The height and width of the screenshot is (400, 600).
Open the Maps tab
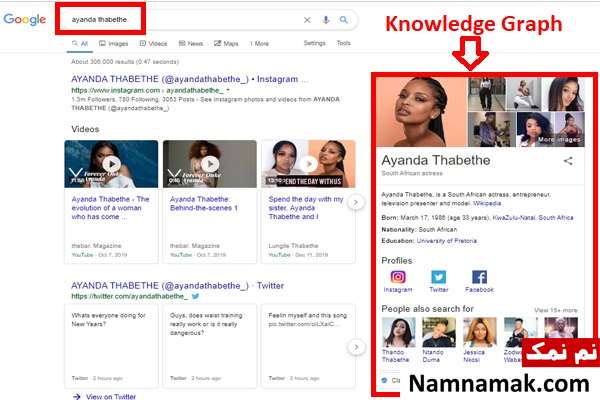coord(226,44)
